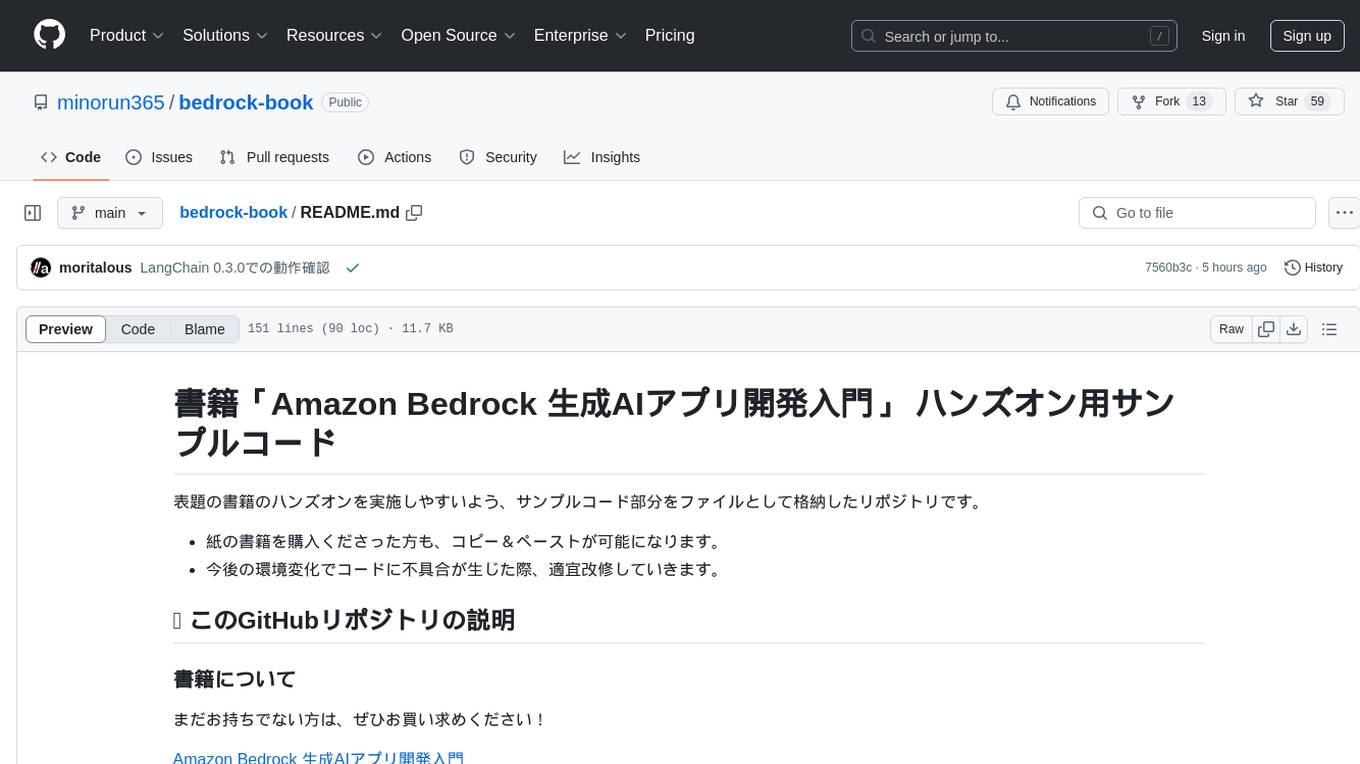Focus the Search or jump to field
The width and height of the screenshot is (1360, 764).
click(1014, 36)
